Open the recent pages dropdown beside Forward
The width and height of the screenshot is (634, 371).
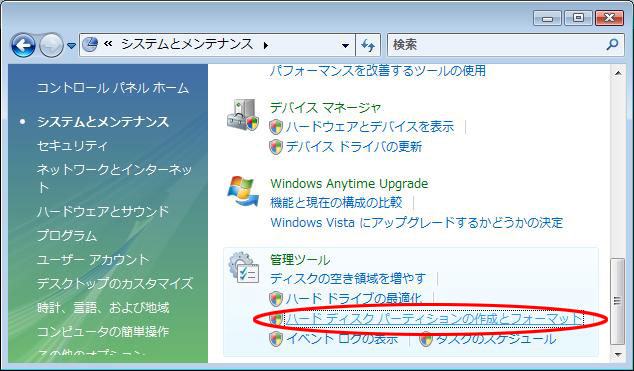pyautogui.click(x=71, y=46)
